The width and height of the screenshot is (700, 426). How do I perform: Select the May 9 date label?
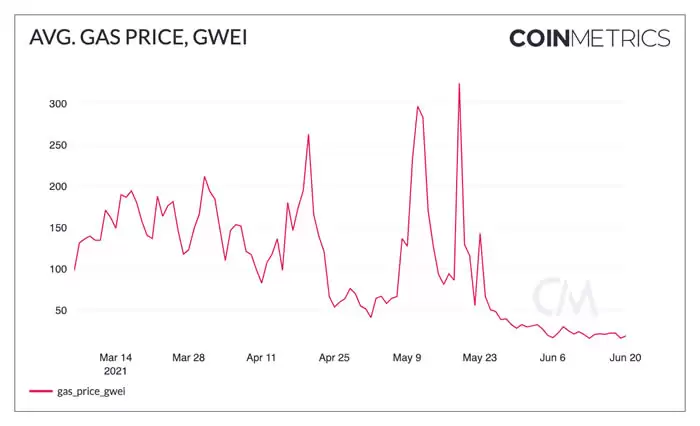(409, 357)
